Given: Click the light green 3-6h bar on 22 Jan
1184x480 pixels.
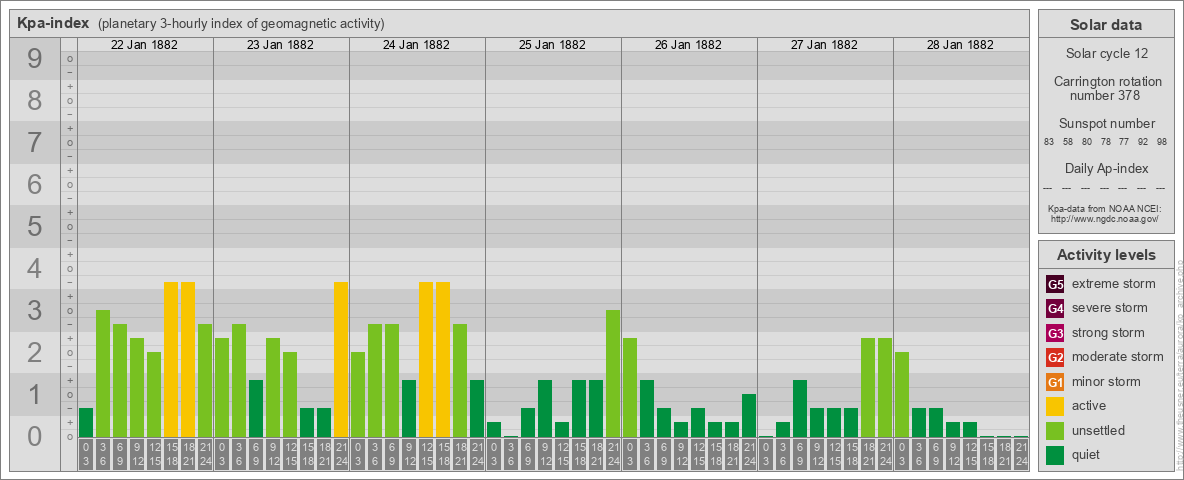Looking at the screenshot, I should point(103,374).
